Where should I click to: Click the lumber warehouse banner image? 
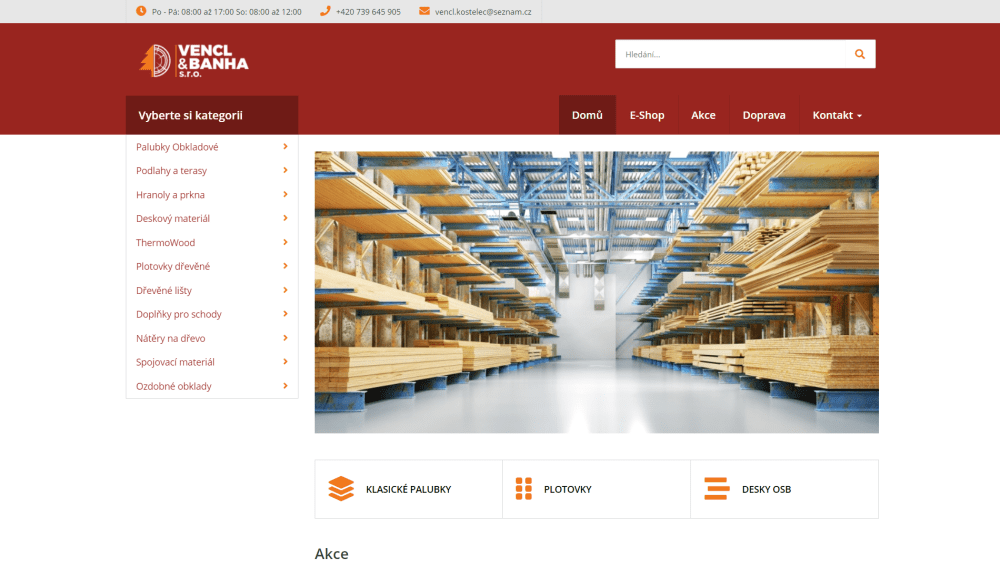[596, 292]
